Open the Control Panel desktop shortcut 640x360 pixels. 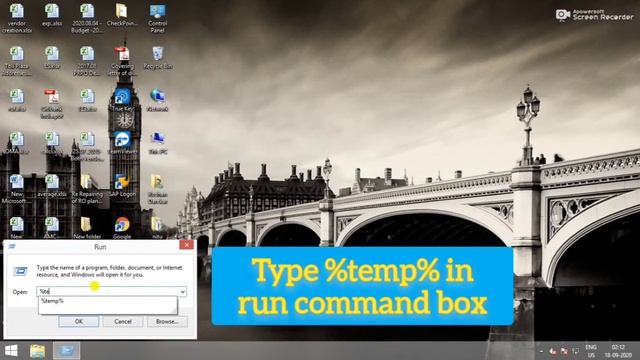pyautogui.click(x=157, y=18)
